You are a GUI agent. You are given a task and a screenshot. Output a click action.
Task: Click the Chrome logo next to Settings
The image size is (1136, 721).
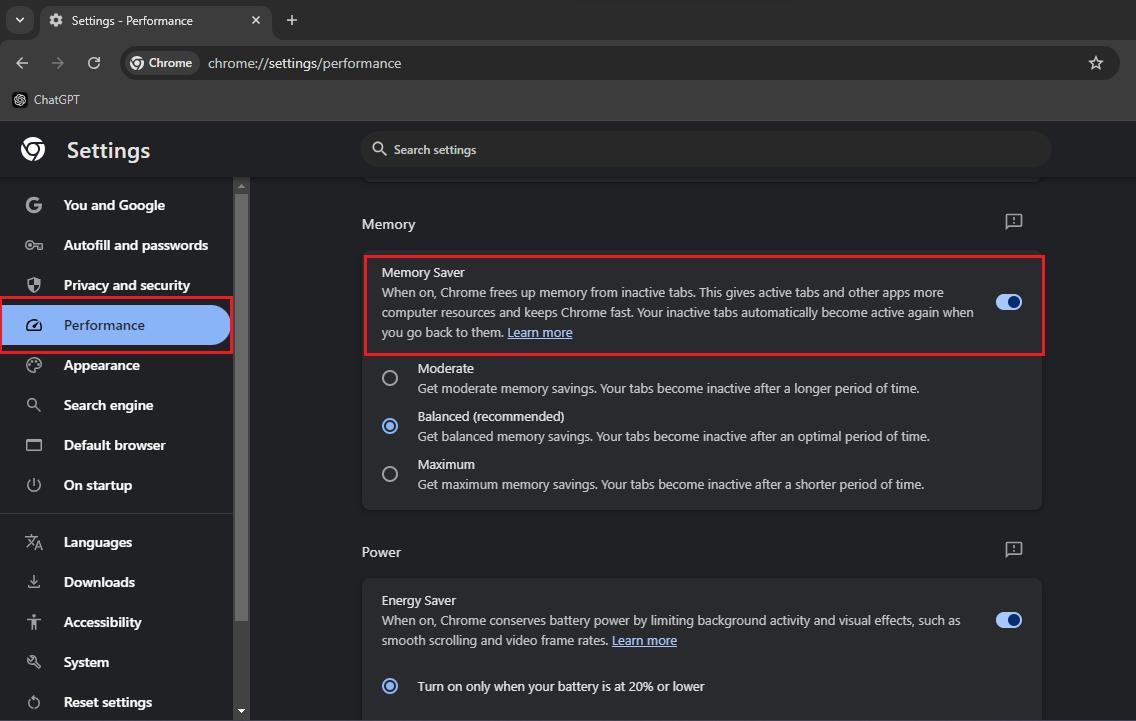(33, 150)
